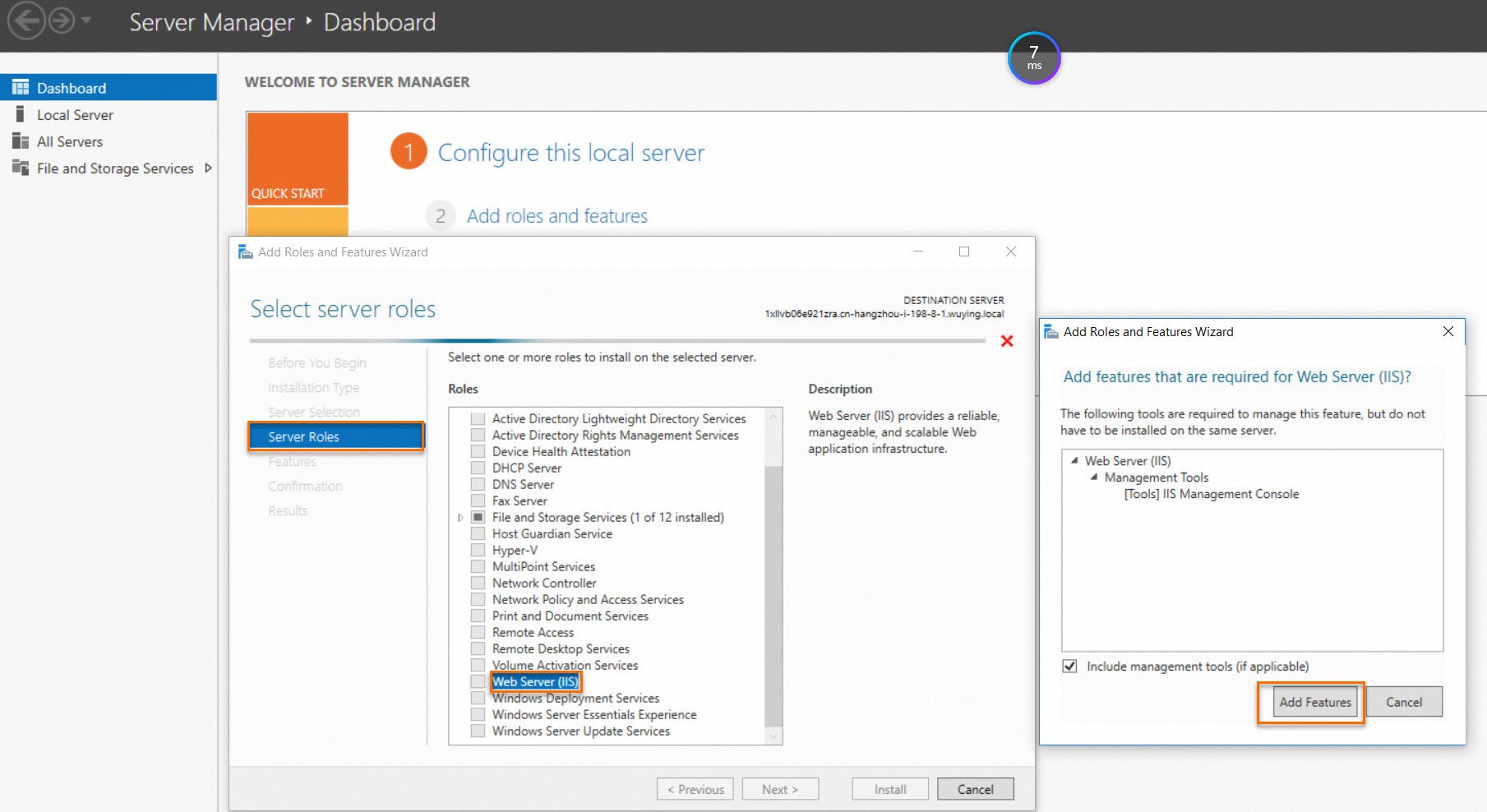
Task: Check the Network Controller checkbox
Action: 478,583
